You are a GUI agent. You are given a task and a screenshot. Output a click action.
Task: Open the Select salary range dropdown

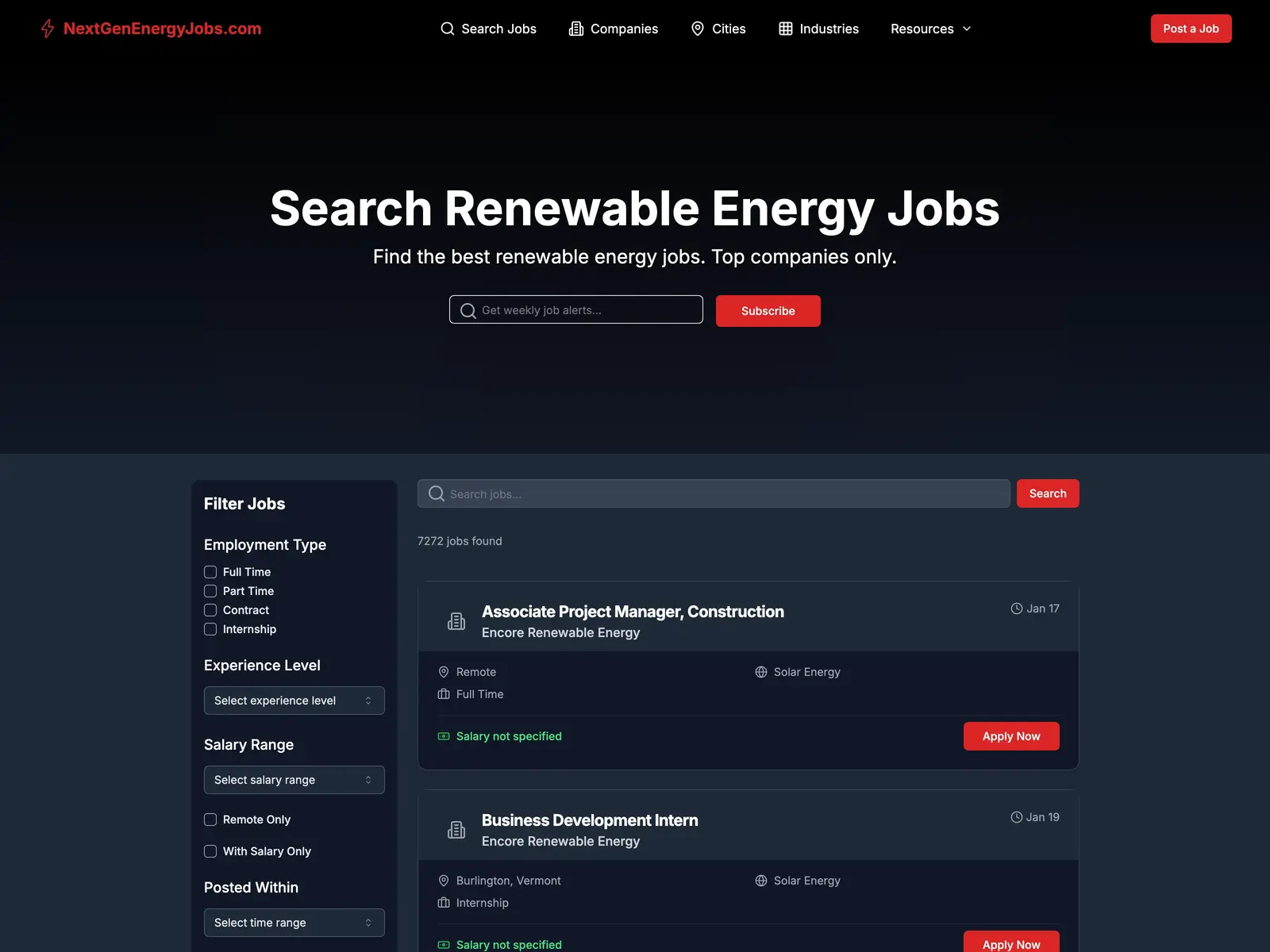[294, 780]
